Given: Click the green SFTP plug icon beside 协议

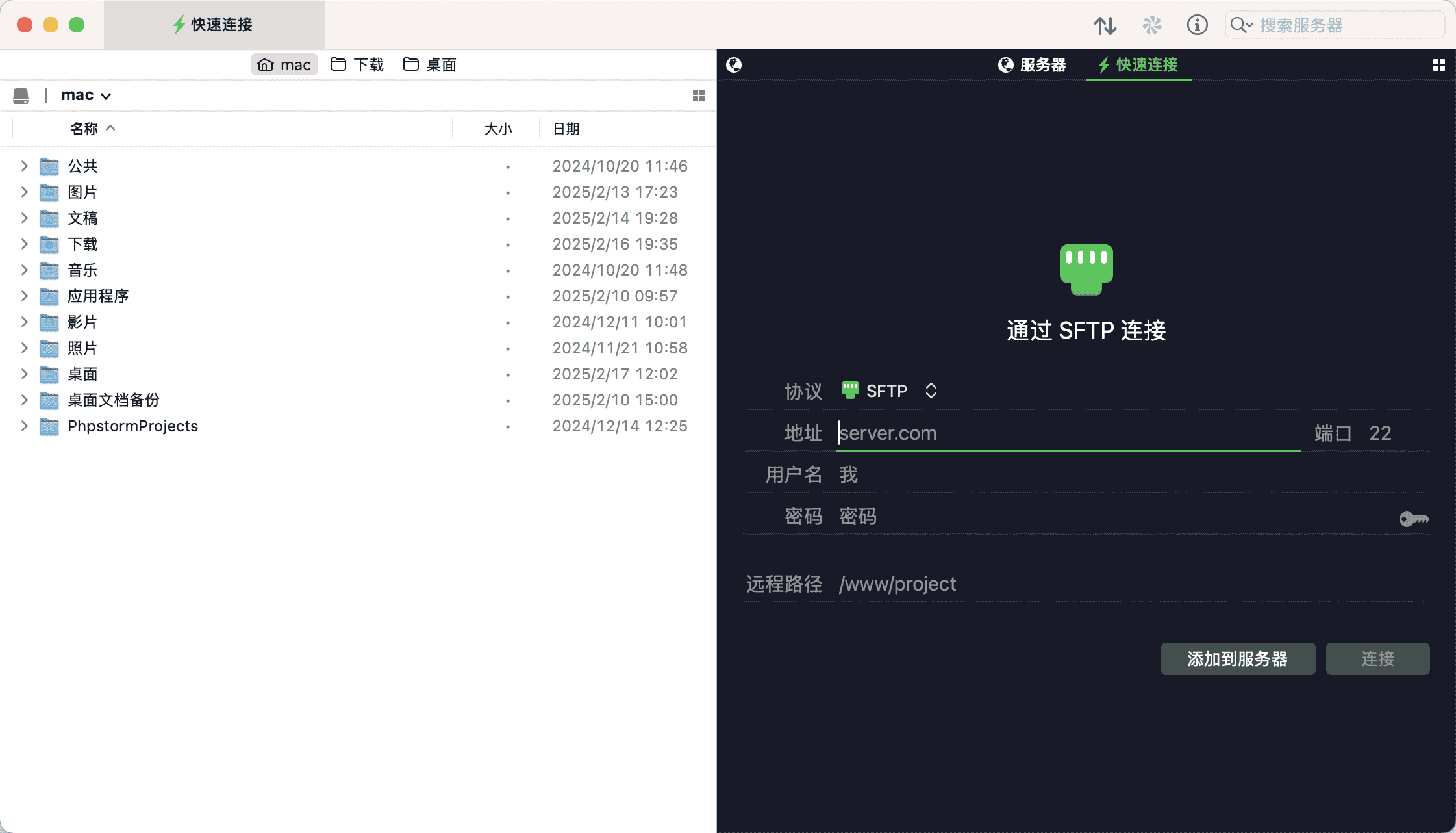Looking at the screenshot, I should tap(849, 390).
